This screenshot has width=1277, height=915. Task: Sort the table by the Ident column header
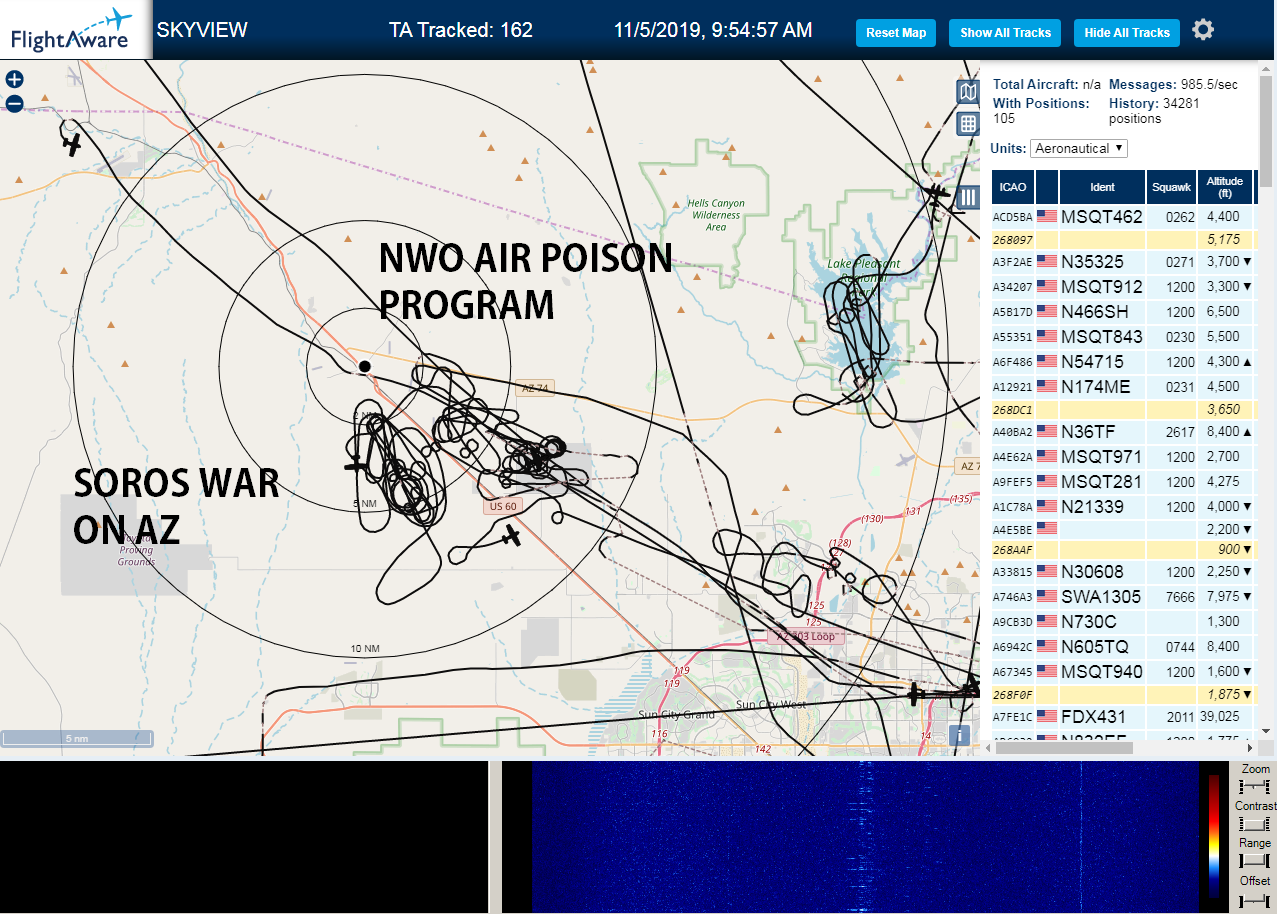click(1102, 187)
